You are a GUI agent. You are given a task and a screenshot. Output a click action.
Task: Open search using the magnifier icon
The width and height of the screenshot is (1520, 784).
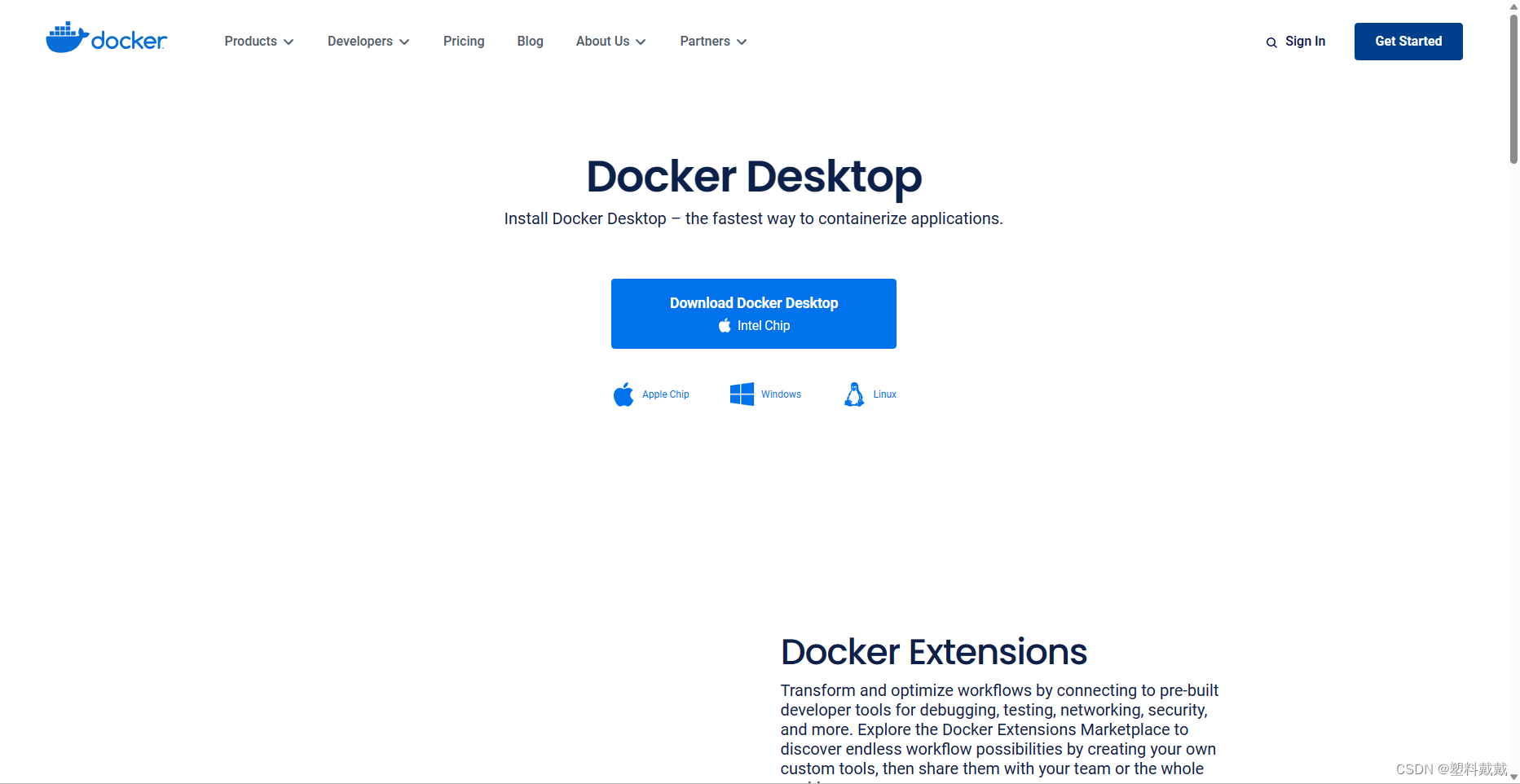(x=1271, y=42)
